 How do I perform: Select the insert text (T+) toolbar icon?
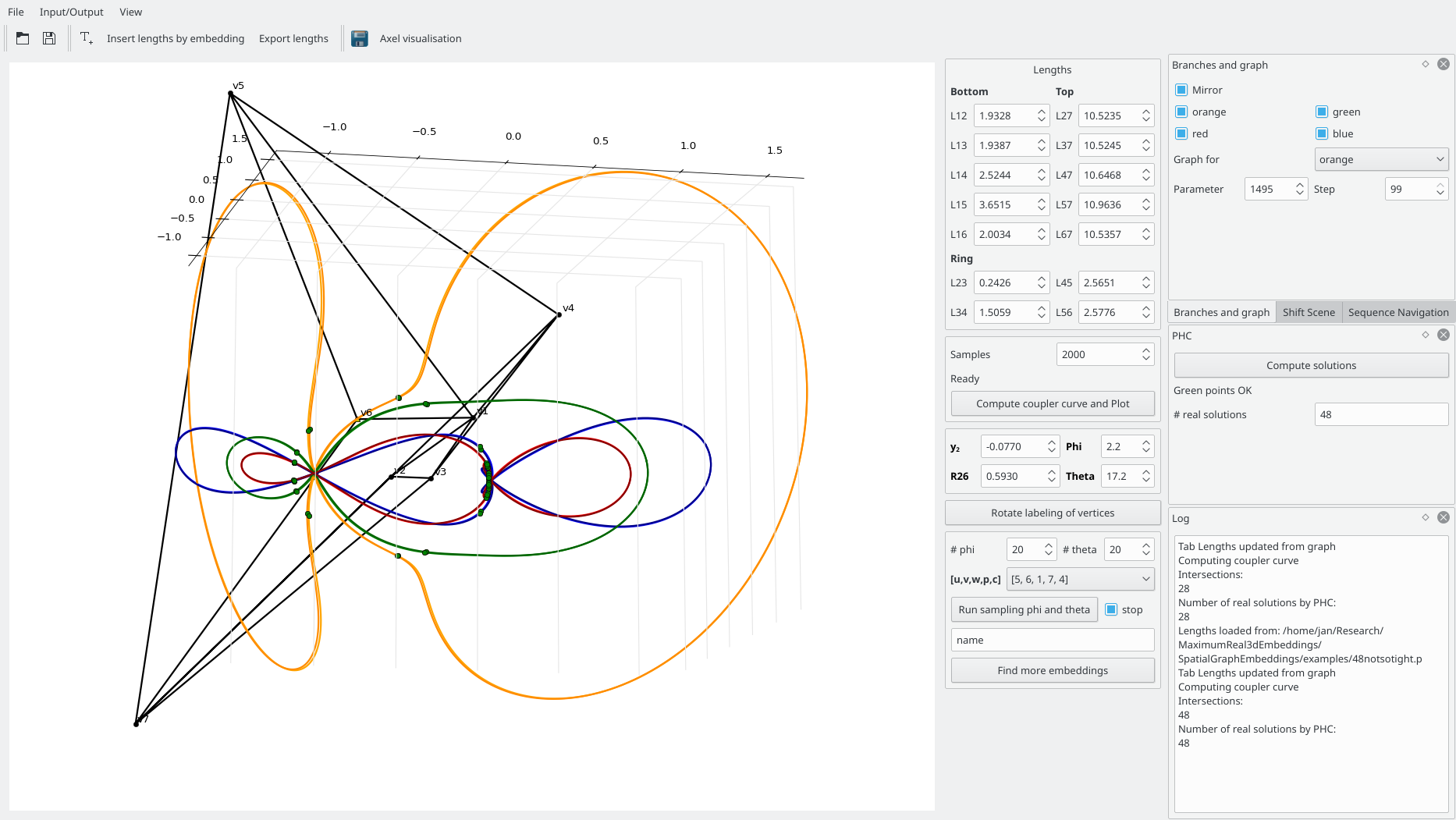[86, 37]
